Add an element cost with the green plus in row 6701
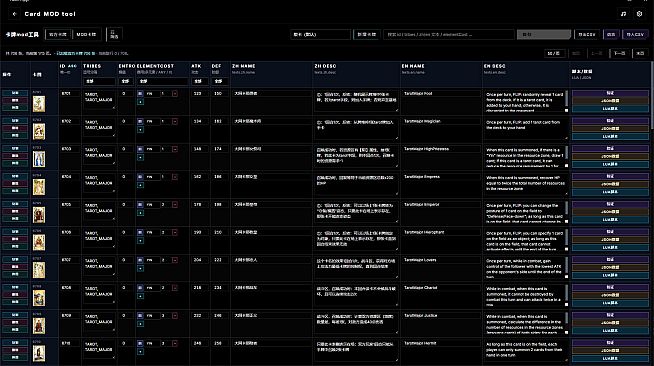Viewport: 654px width, 366px height. (x=140, y=102)
